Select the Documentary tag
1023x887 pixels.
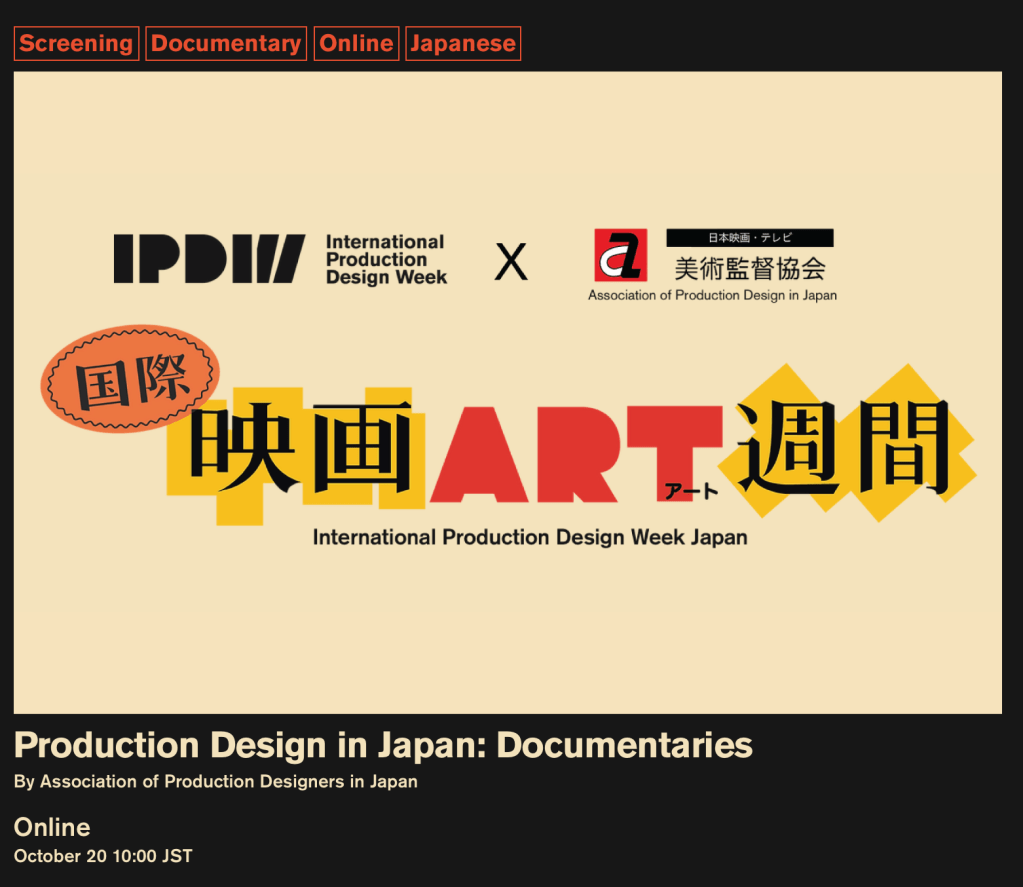coord(226,44)
